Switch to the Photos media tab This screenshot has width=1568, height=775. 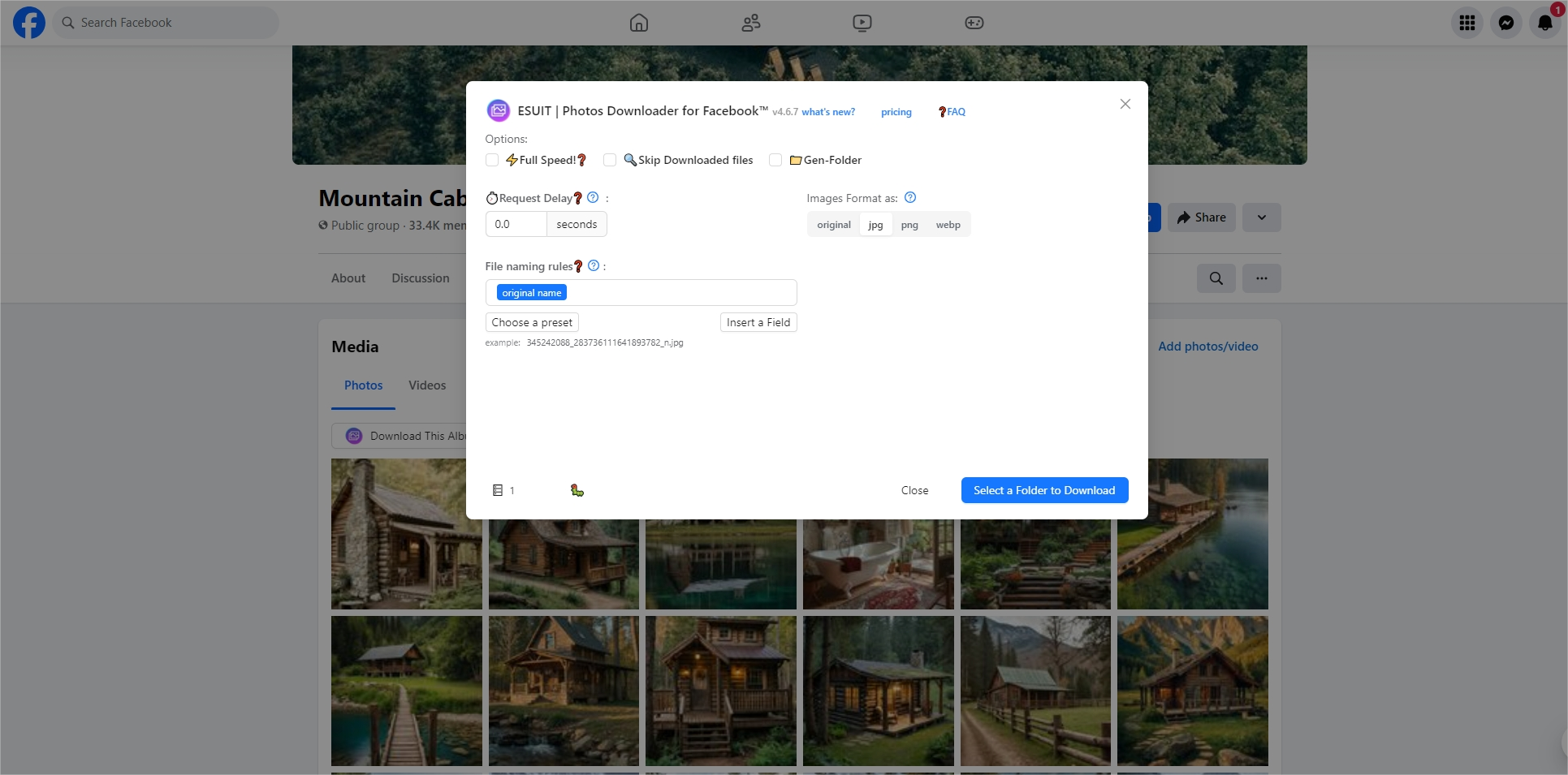[363, 385]
